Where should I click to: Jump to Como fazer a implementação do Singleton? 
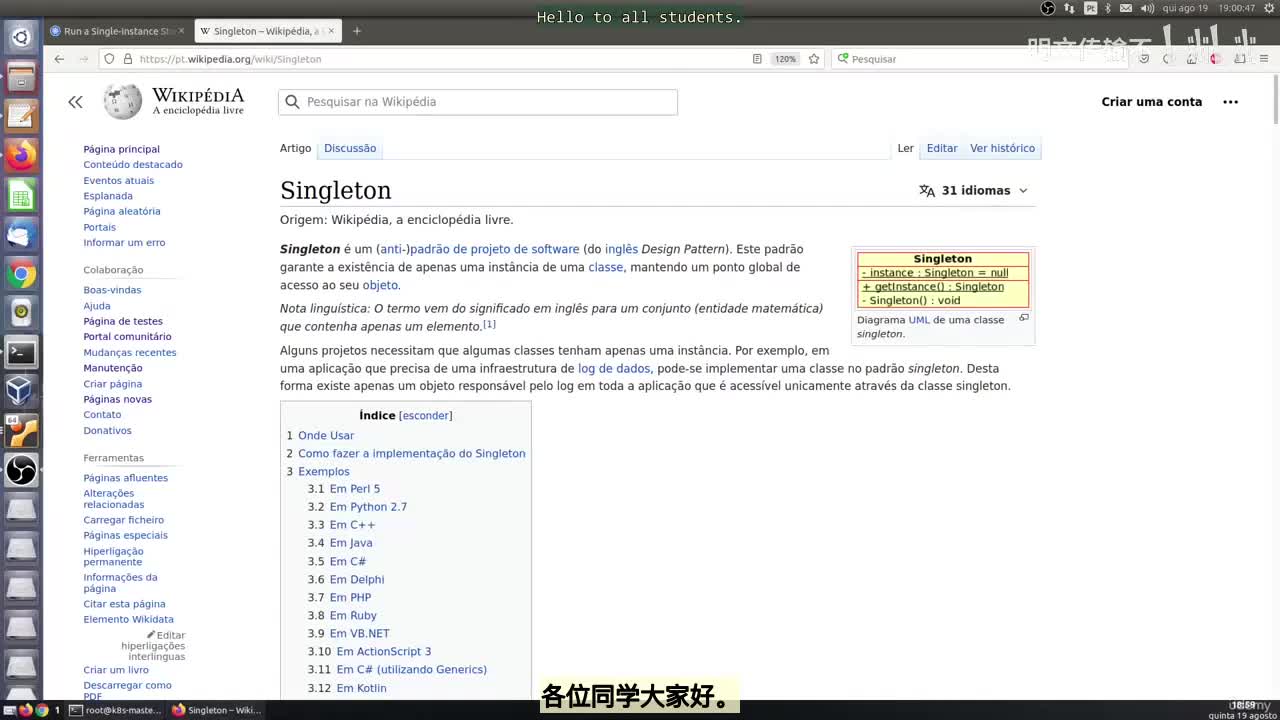tap(411, 454)
